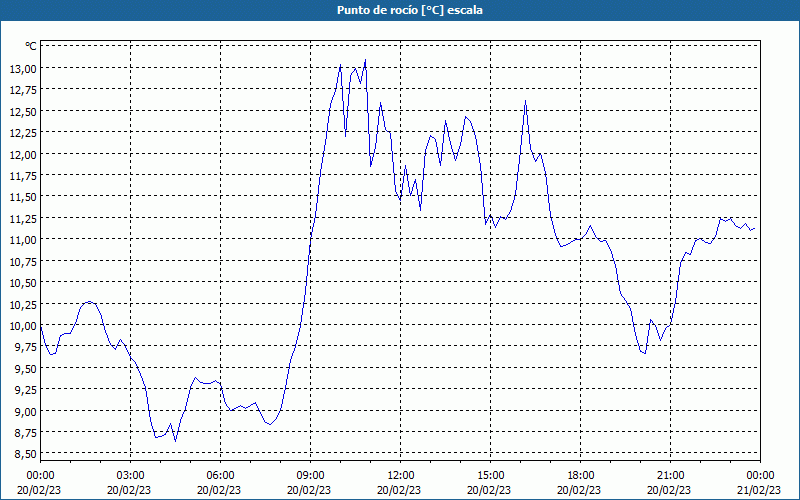Click the 9,75 y-axis label

[26, 347]
